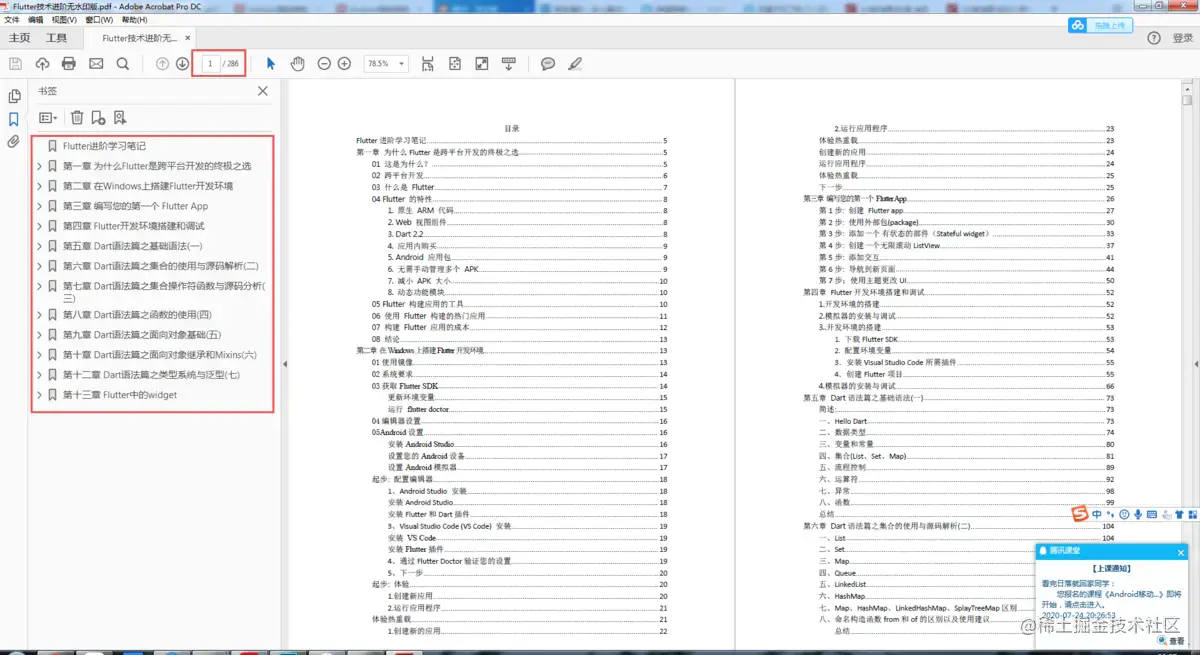This screenshot has height=655, width=1200.
Task: Open attachments paperclip panel icon
Action: pyautogui.click(x=14, y=142)
